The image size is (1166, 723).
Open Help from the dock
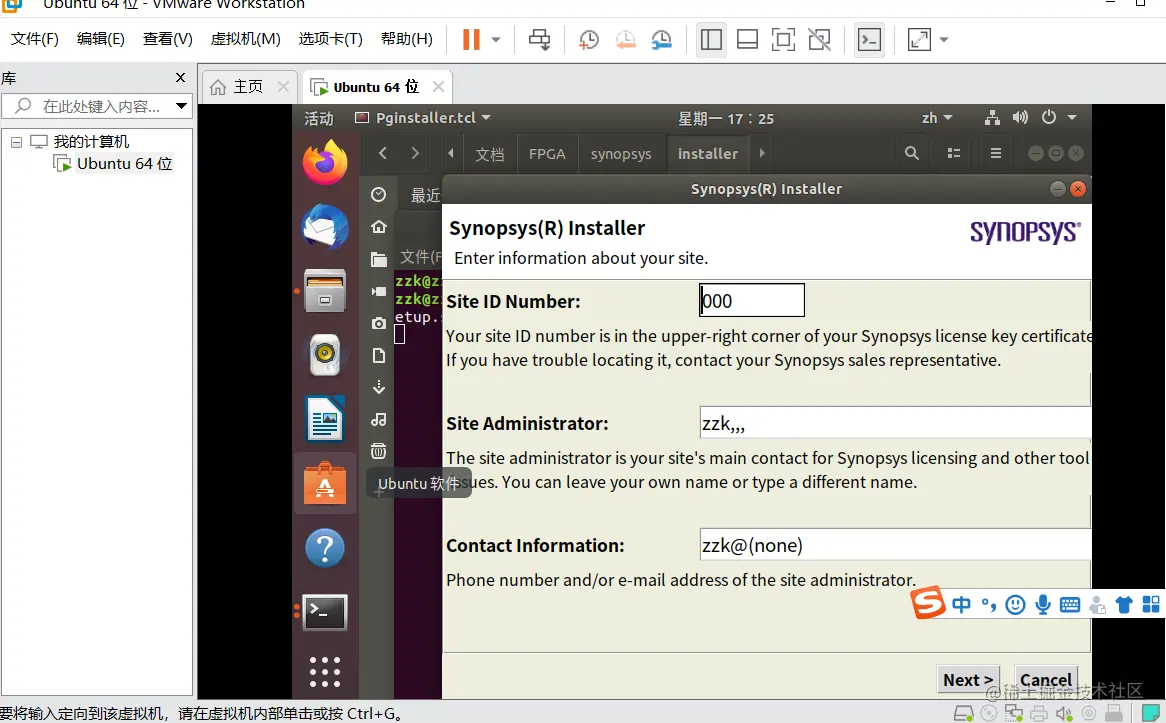click(x=325, y=548)
